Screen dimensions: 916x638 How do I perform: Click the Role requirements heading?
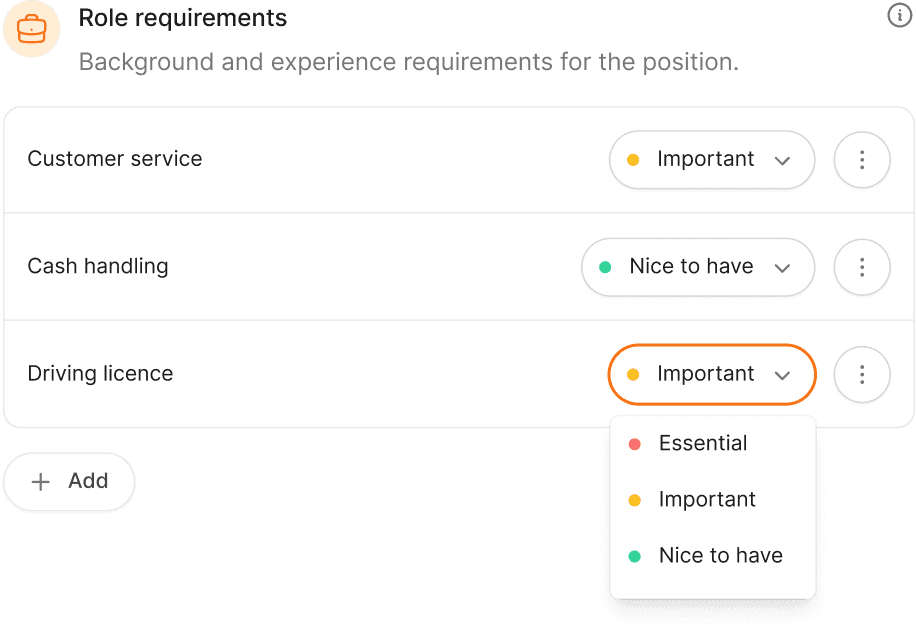(x=183, y=18)
